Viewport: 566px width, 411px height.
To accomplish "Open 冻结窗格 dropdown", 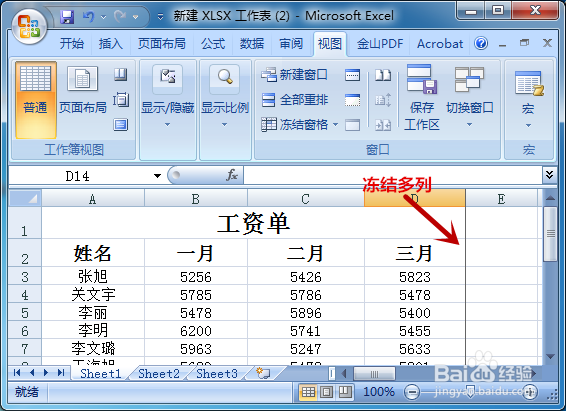I will [x=300, y=124].
